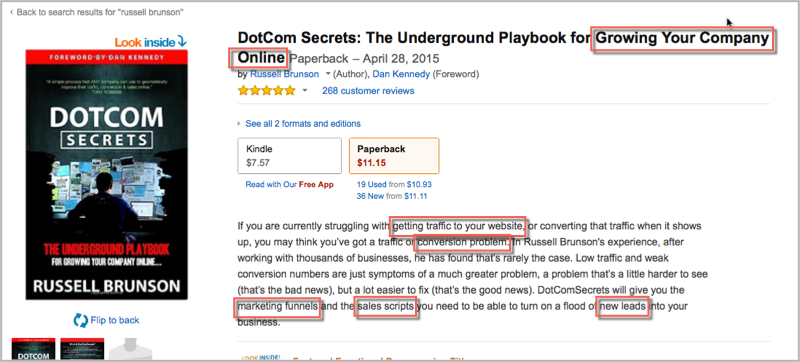
Task: Click the Look inside arrow icon
Action: point(182,42)
